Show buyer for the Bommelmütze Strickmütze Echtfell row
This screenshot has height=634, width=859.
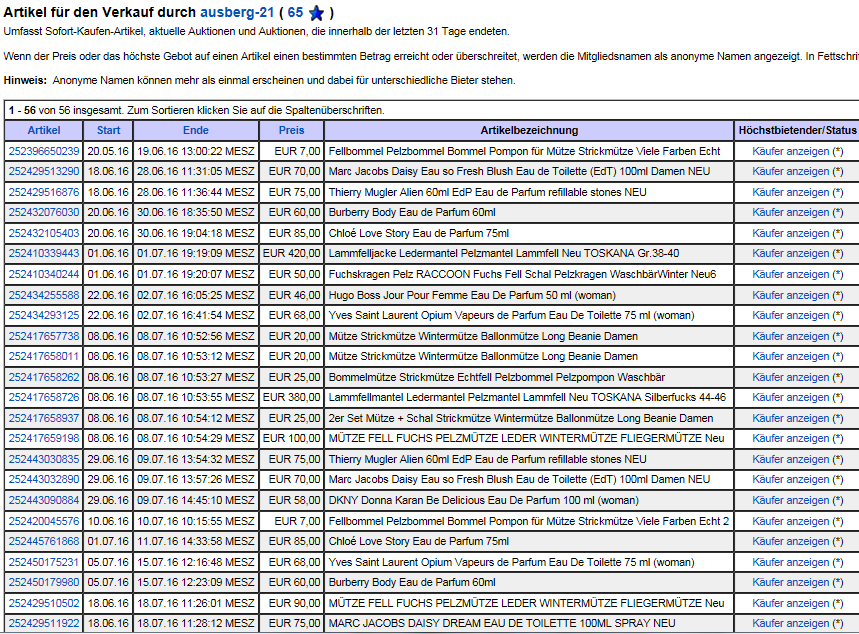tap(791, 378)
